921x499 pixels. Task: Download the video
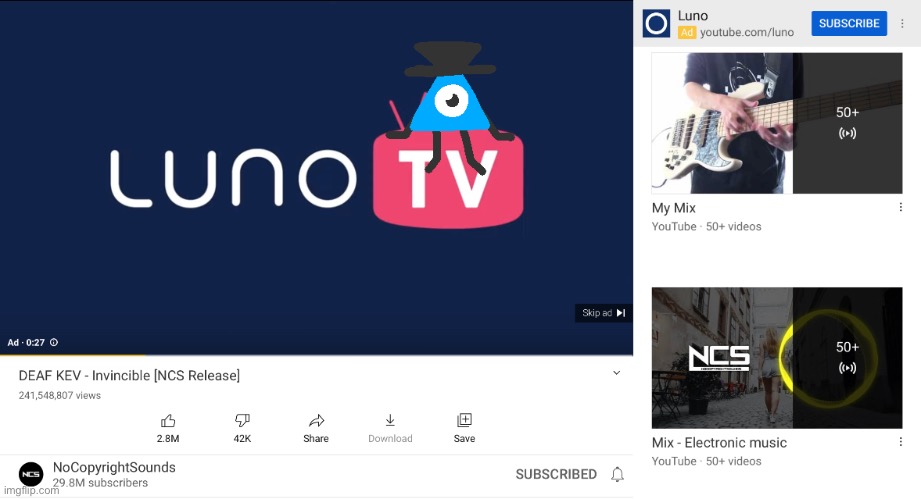[390, 428]
